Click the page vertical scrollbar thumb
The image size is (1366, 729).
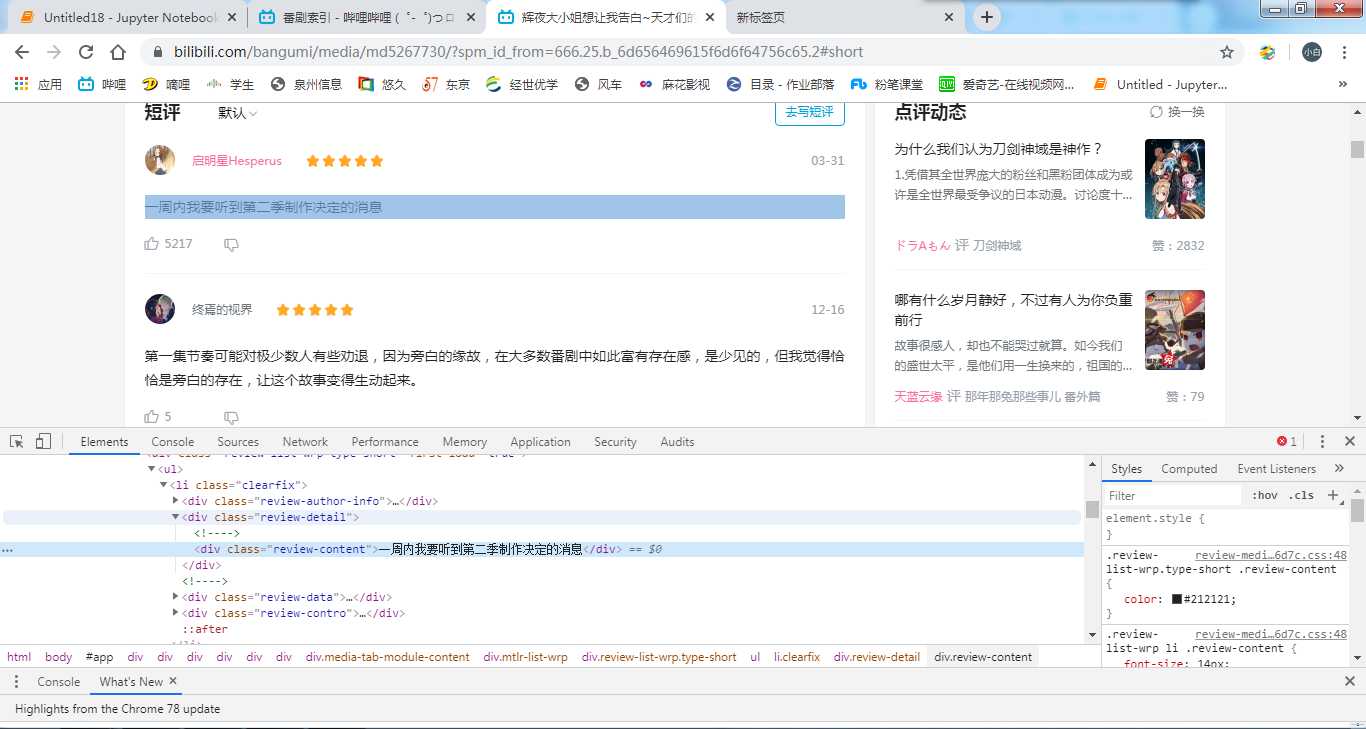tap(1357, 149)
